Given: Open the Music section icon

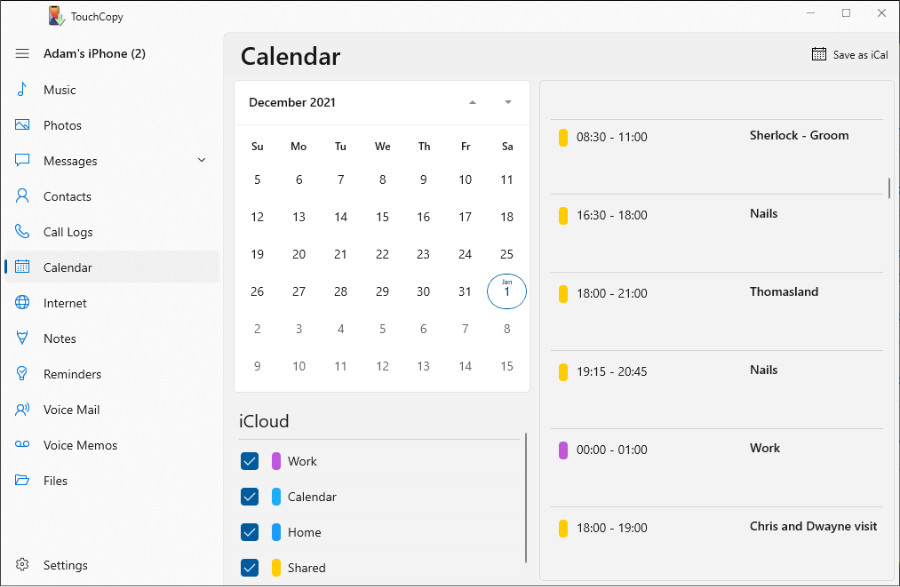Looking at the screenshot, I should click(22, 90).
